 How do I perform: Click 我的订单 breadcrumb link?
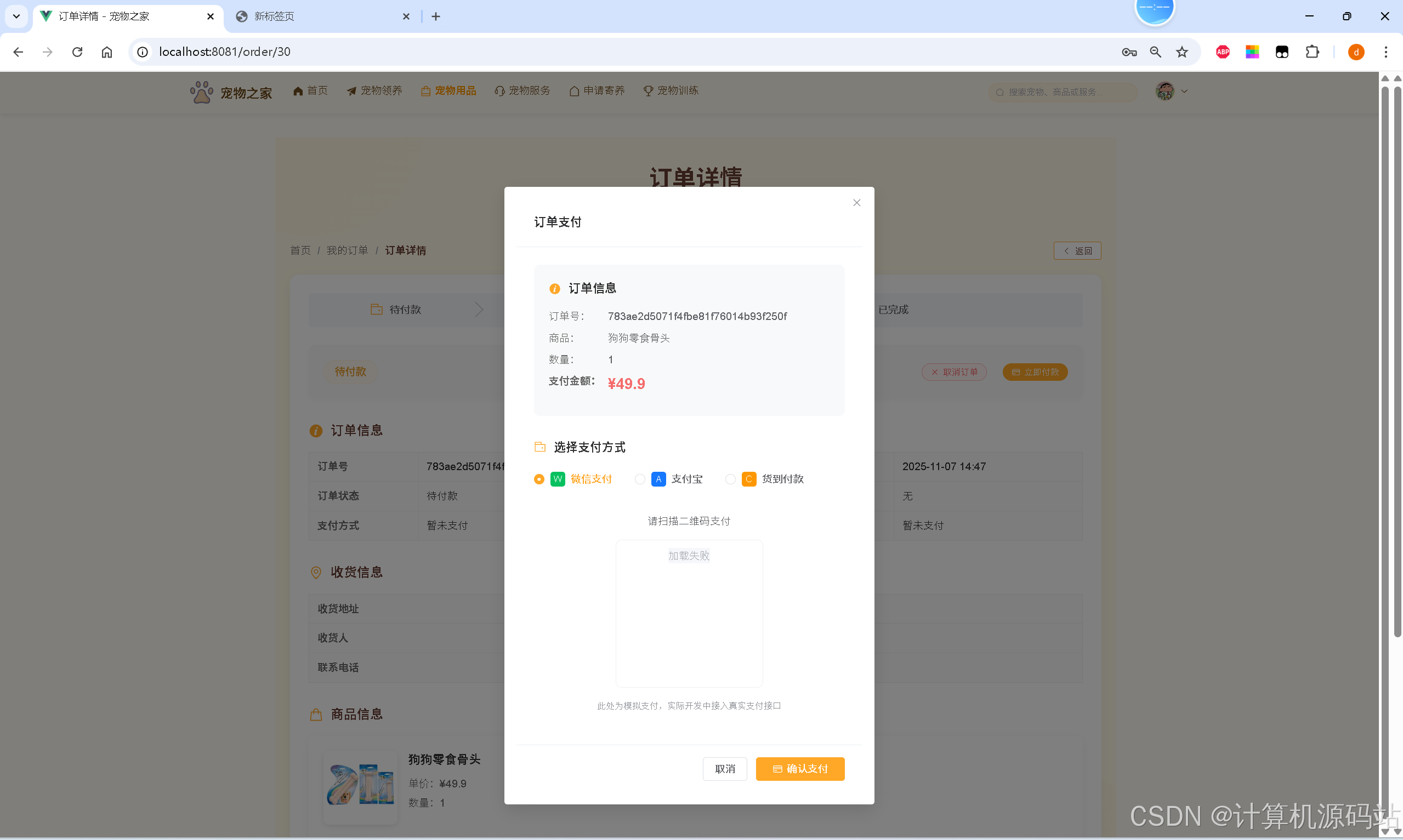[x=347, y=250]
